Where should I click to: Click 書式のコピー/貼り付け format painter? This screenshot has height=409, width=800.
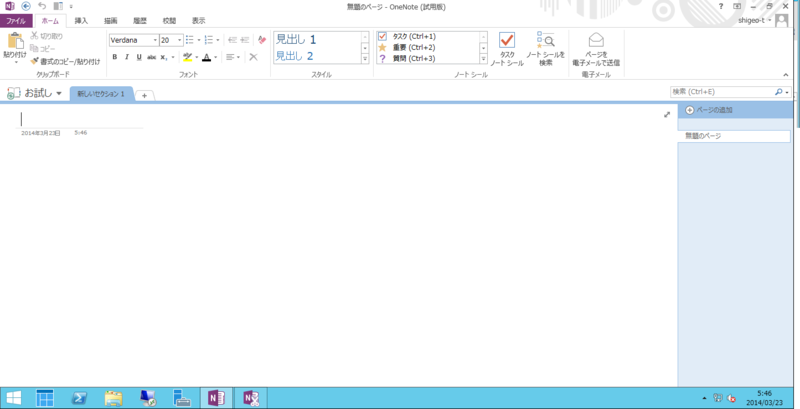pos(65,61)
